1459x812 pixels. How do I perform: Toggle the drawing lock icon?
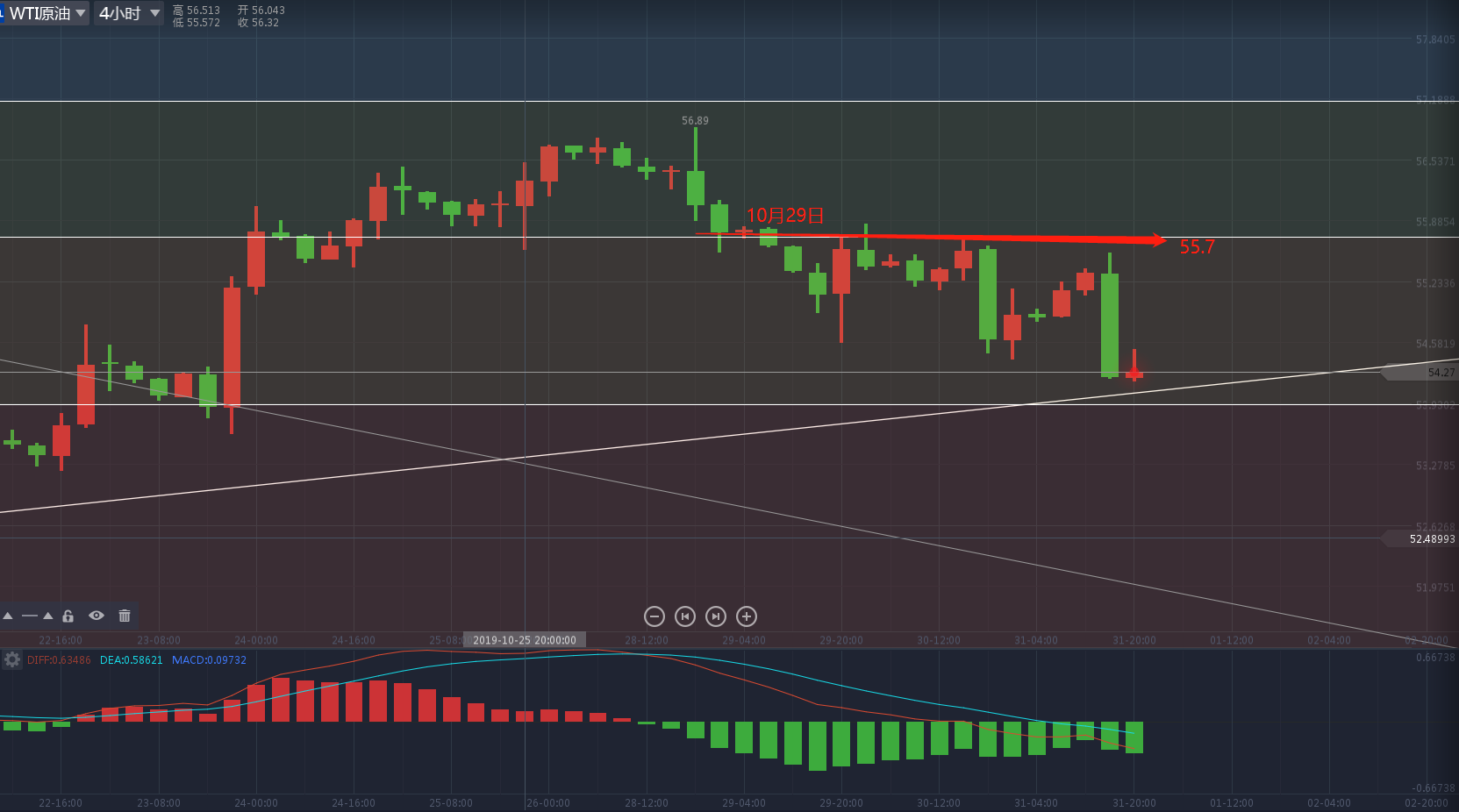[x=68, y=616]
